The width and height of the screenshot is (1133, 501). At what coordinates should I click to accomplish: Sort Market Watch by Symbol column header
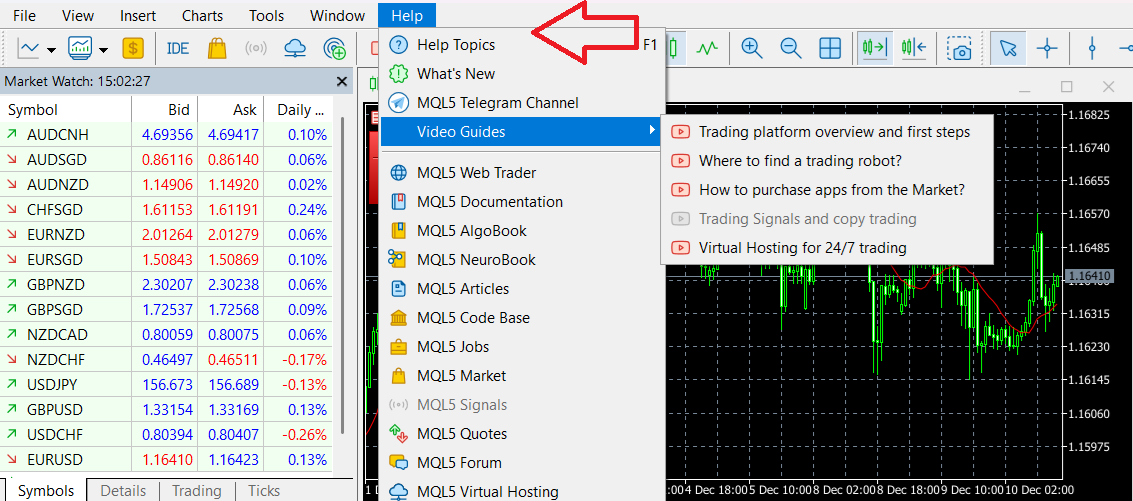(x=66, y=110)
